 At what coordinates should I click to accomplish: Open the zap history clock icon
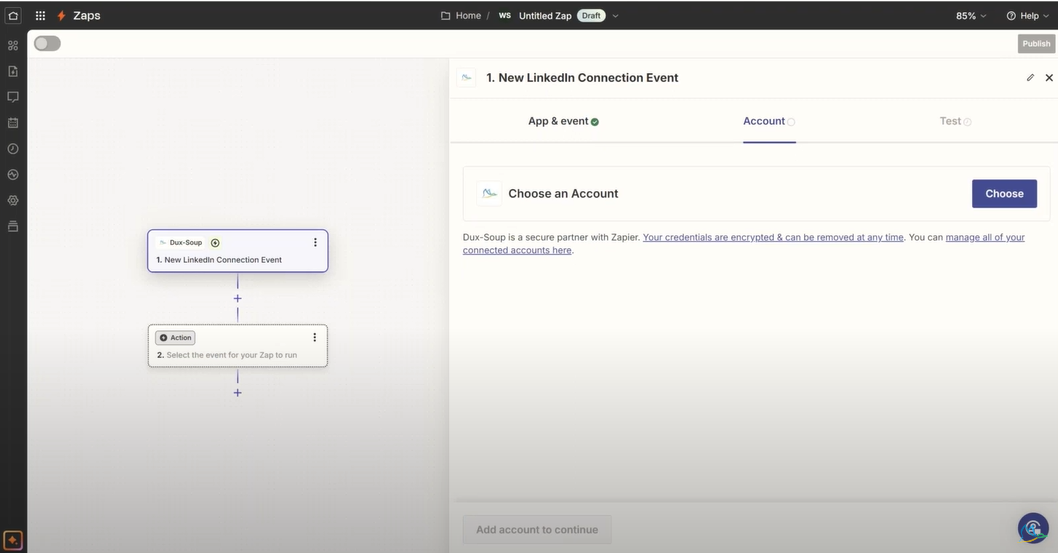click(x=13, y=148)
